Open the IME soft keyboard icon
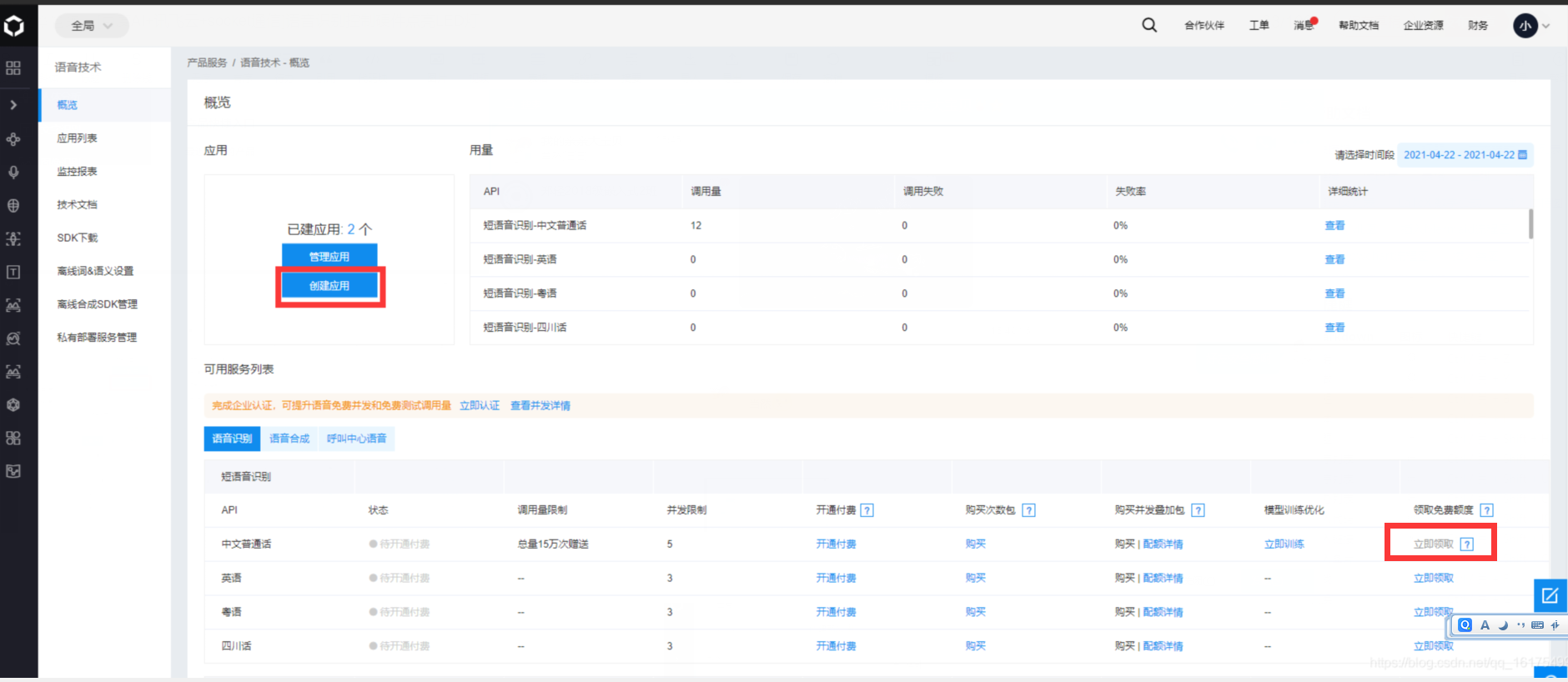Viewport: 1568px width, 682px height. (x=1537, y=625)
